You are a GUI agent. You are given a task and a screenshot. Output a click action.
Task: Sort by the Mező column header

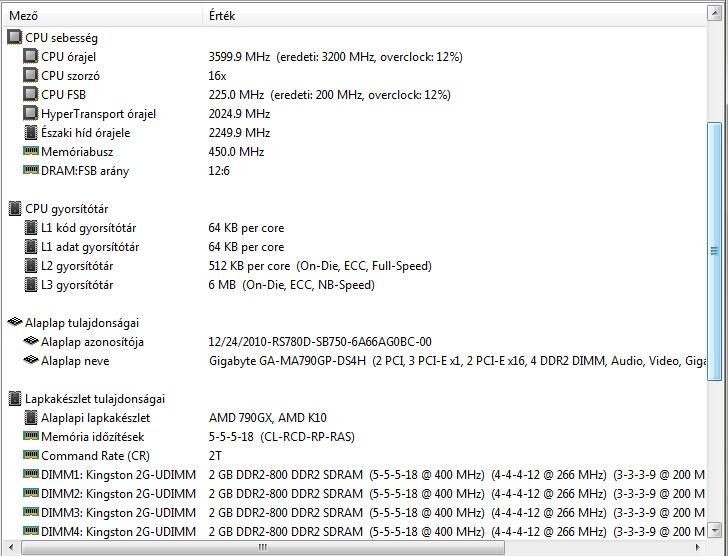[103, 16]
